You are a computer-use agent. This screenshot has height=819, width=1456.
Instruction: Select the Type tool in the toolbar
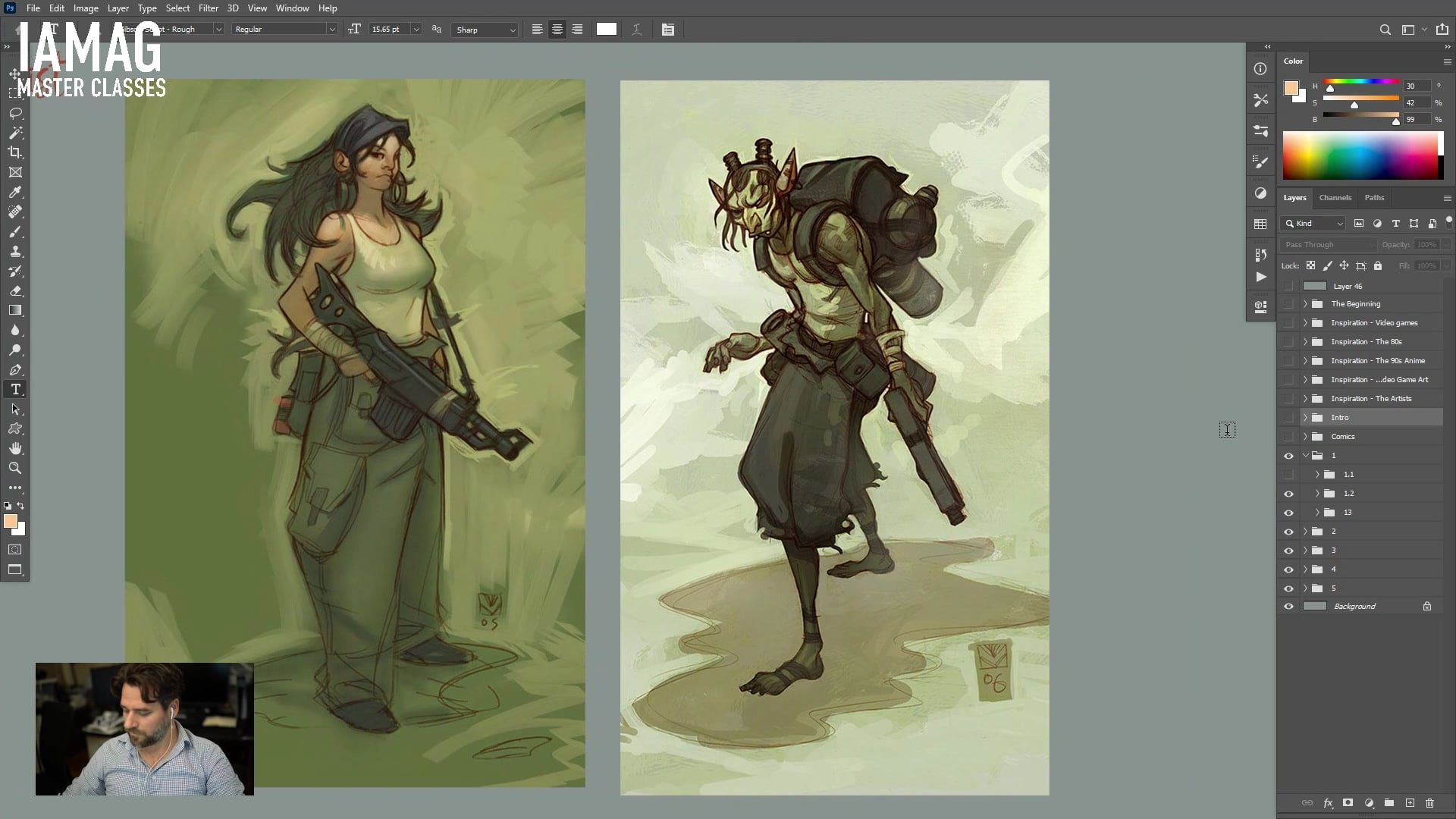click(14, 389)
